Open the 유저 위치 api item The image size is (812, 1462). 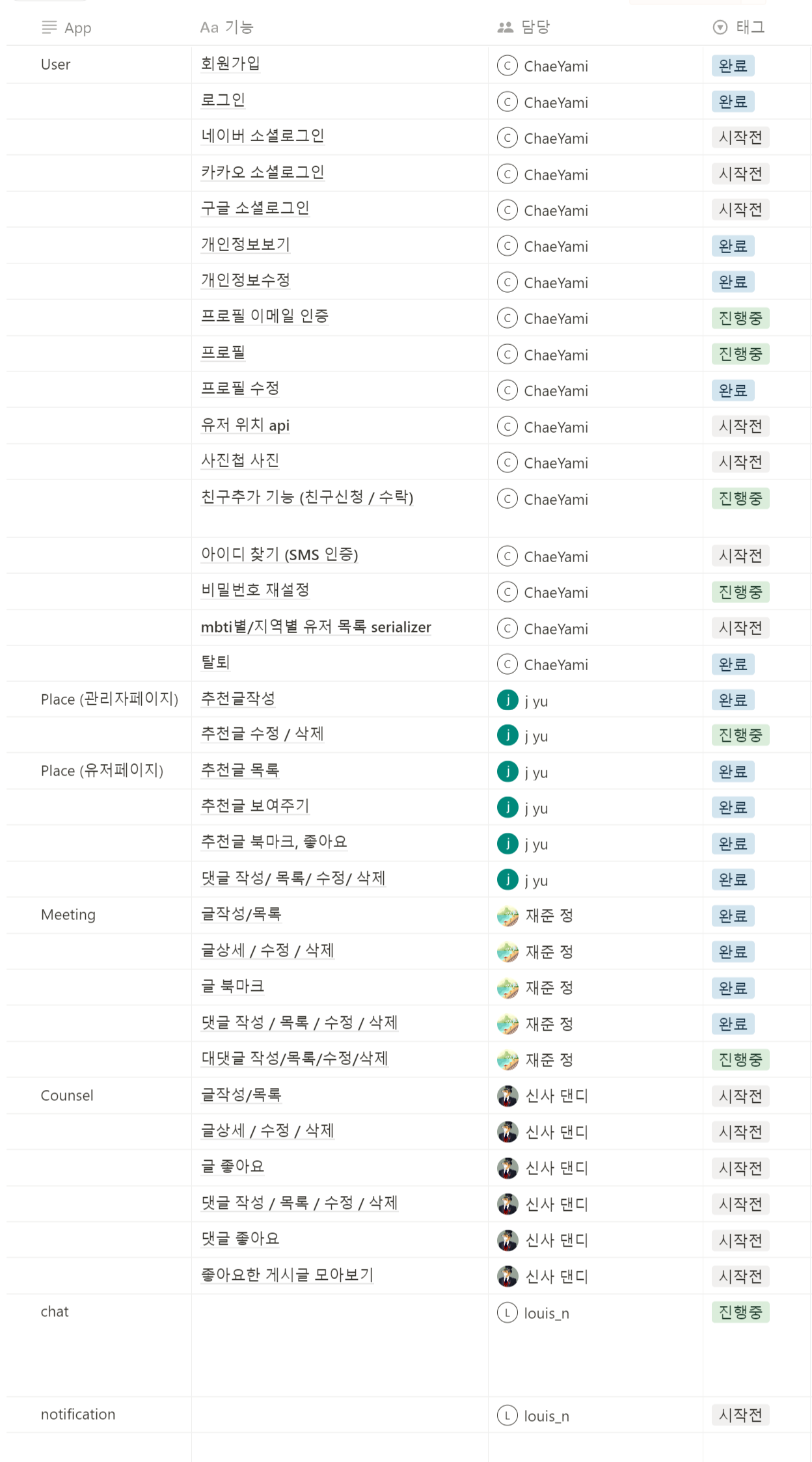pyautogui.click(x=245, y=425)
